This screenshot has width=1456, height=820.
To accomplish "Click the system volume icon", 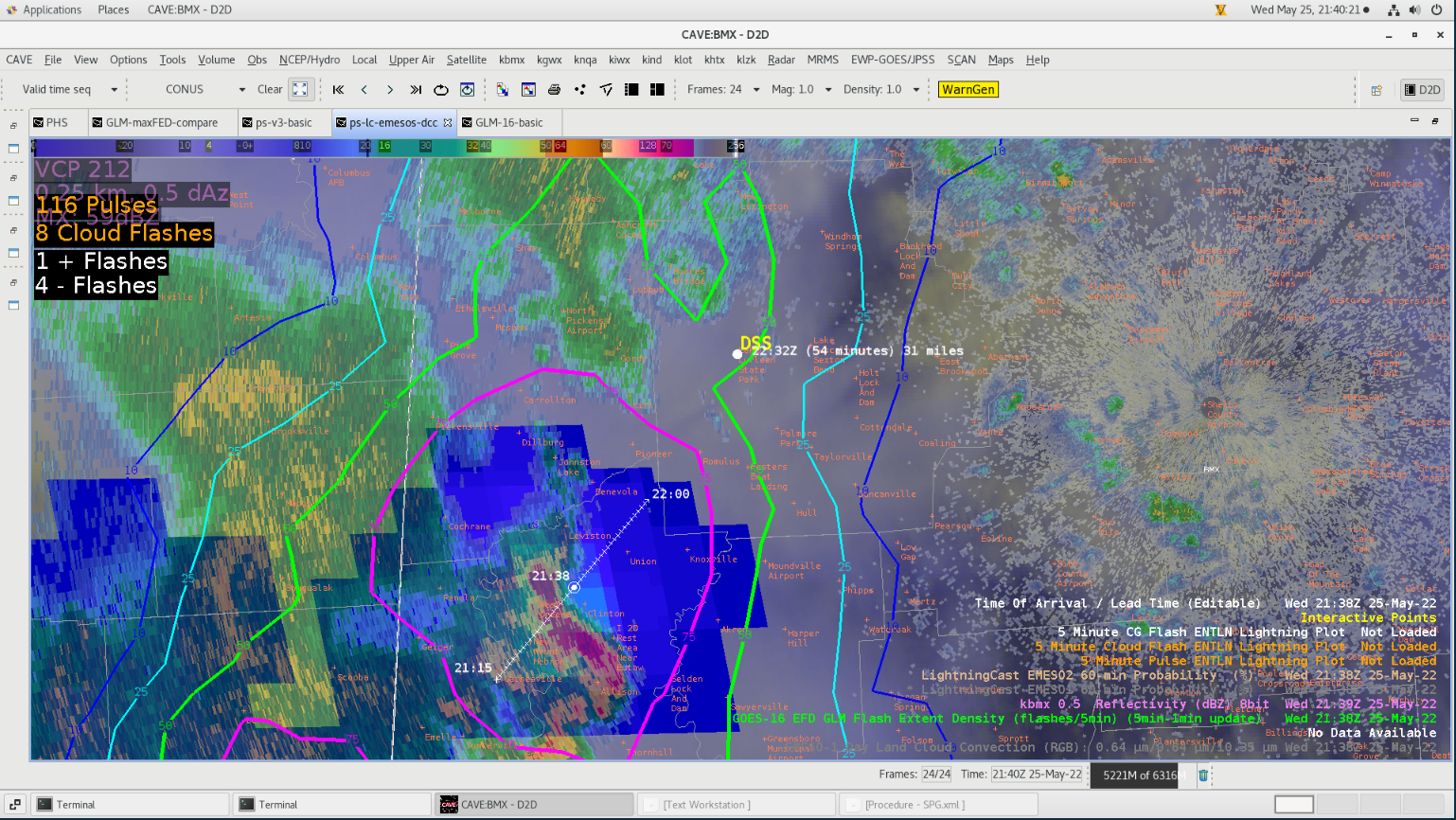I will tap(1414, 9).
